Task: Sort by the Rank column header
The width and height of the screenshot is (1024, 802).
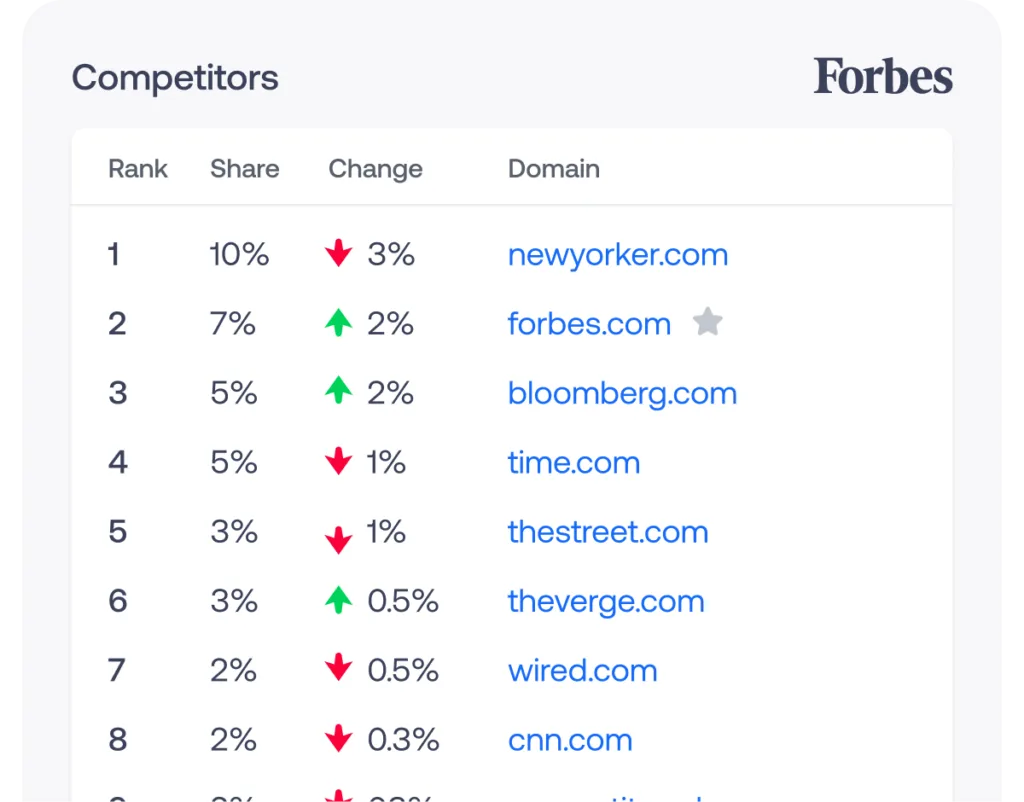Action: (137, 169)
